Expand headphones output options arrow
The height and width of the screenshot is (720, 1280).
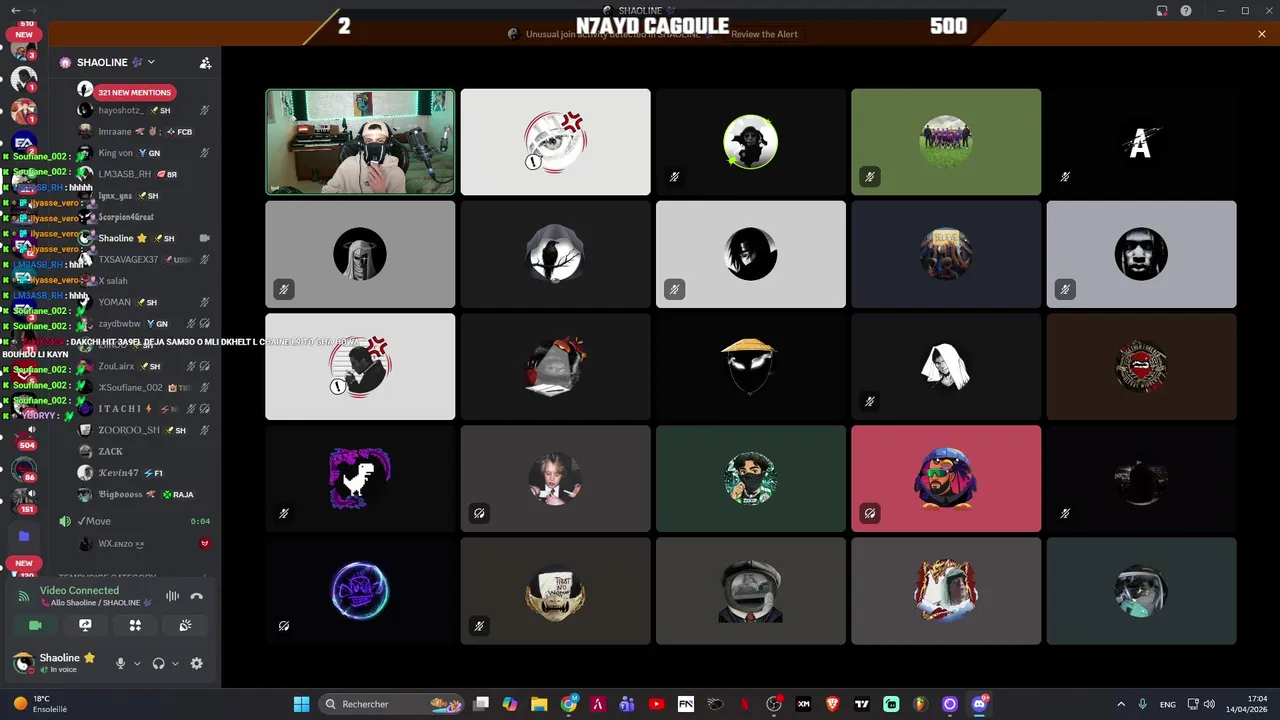point(175,663)
